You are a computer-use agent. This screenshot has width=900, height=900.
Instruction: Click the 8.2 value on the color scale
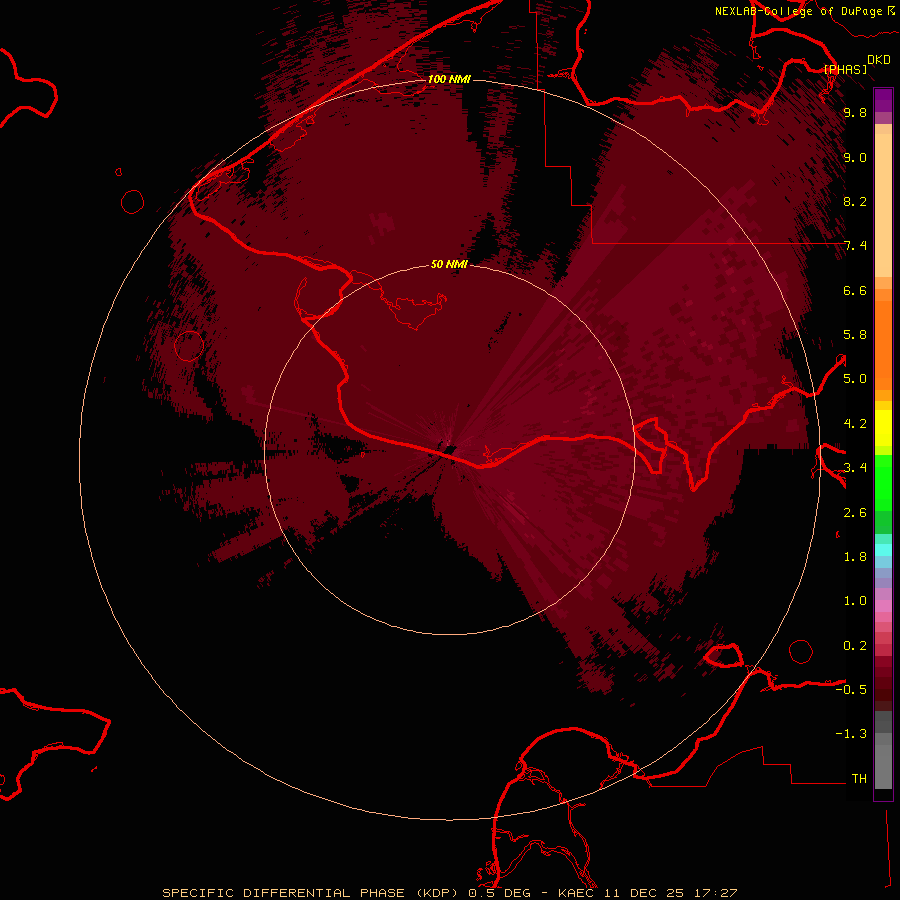(855, 201)
